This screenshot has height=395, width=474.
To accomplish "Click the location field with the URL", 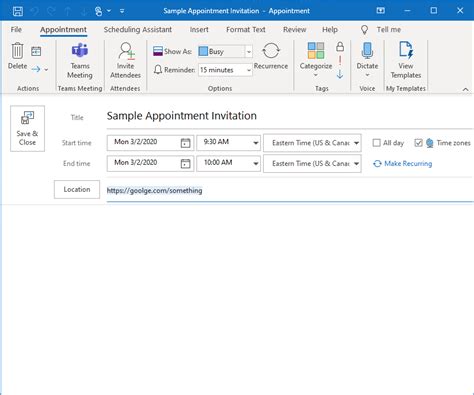I will click(x=289, y=191).
